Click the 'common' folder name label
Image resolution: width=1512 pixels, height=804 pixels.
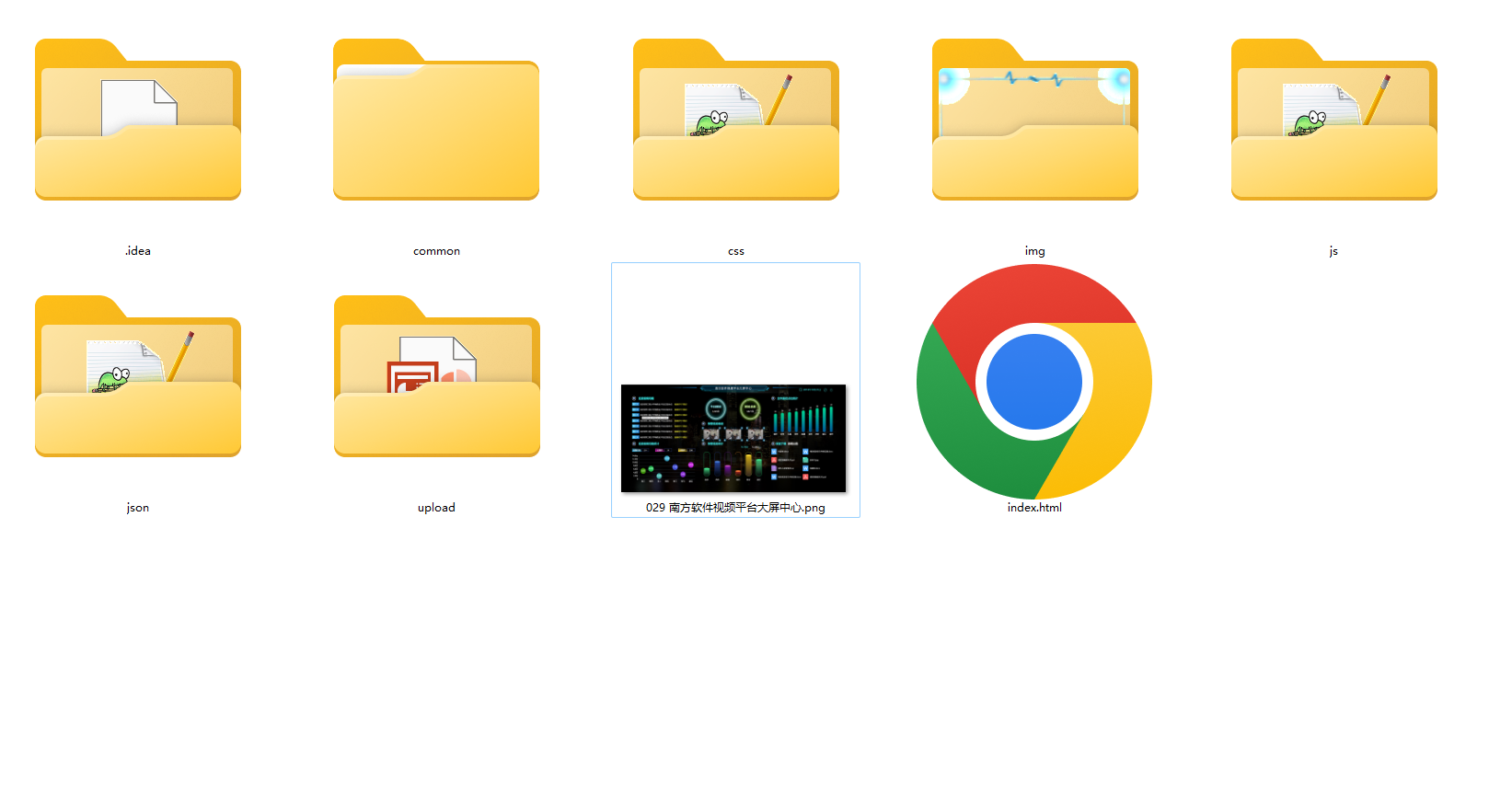tap(436, 251)
